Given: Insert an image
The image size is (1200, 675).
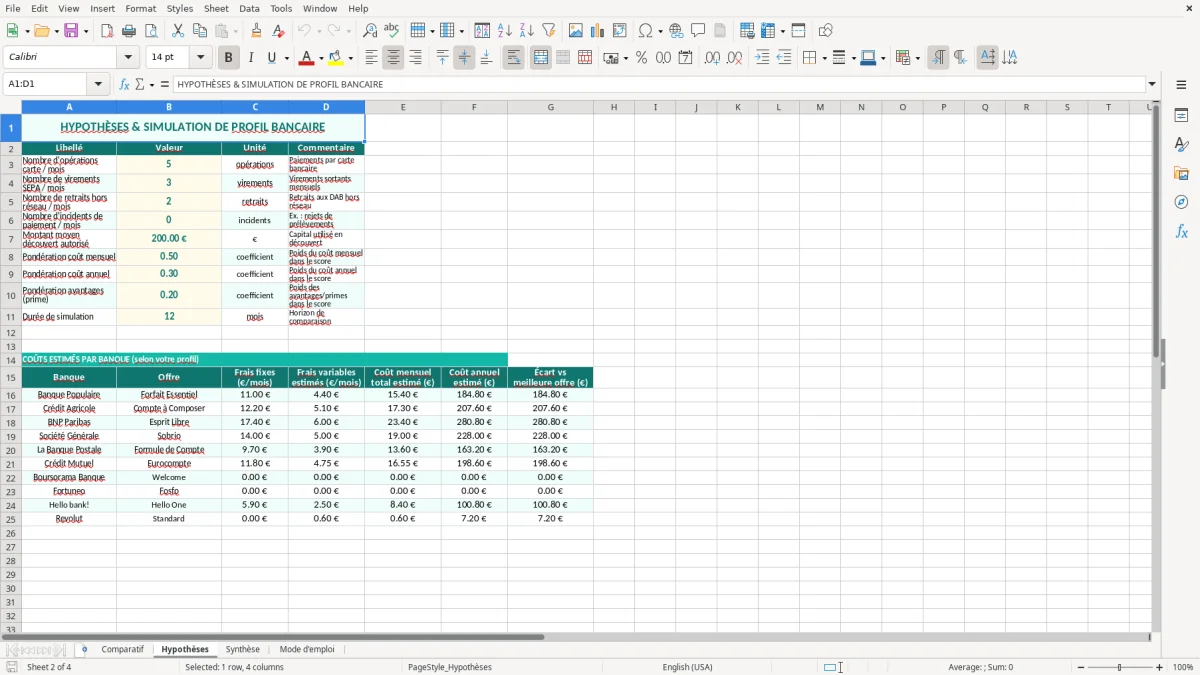Looking at the screenshot, I should tap(577, 31).
